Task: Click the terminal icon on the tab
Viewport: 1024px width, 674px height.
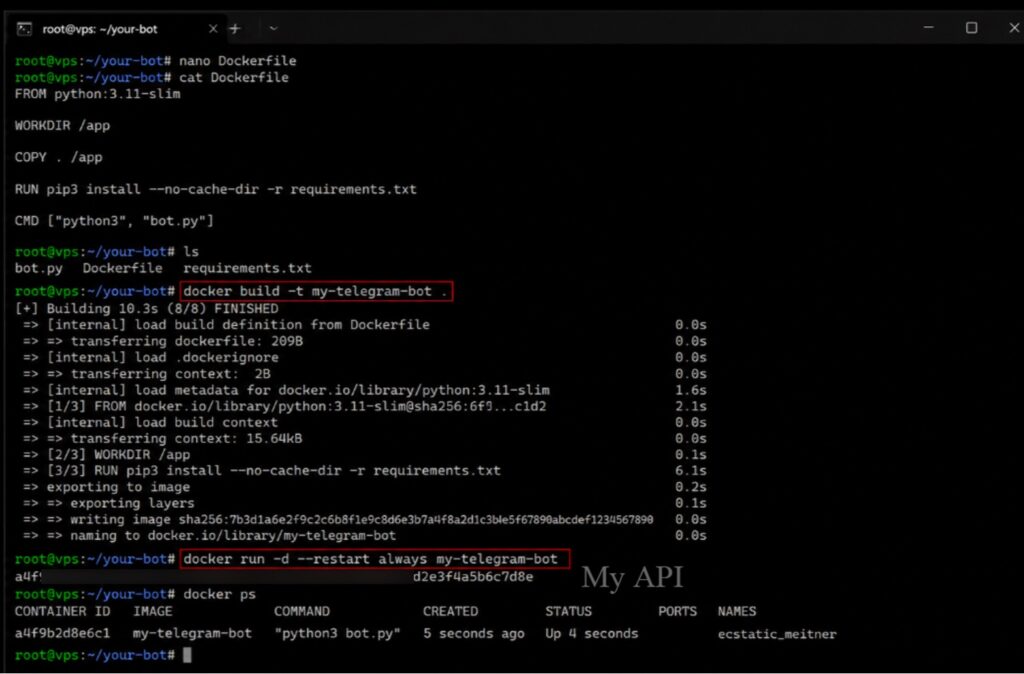Action: coord(25,29)
